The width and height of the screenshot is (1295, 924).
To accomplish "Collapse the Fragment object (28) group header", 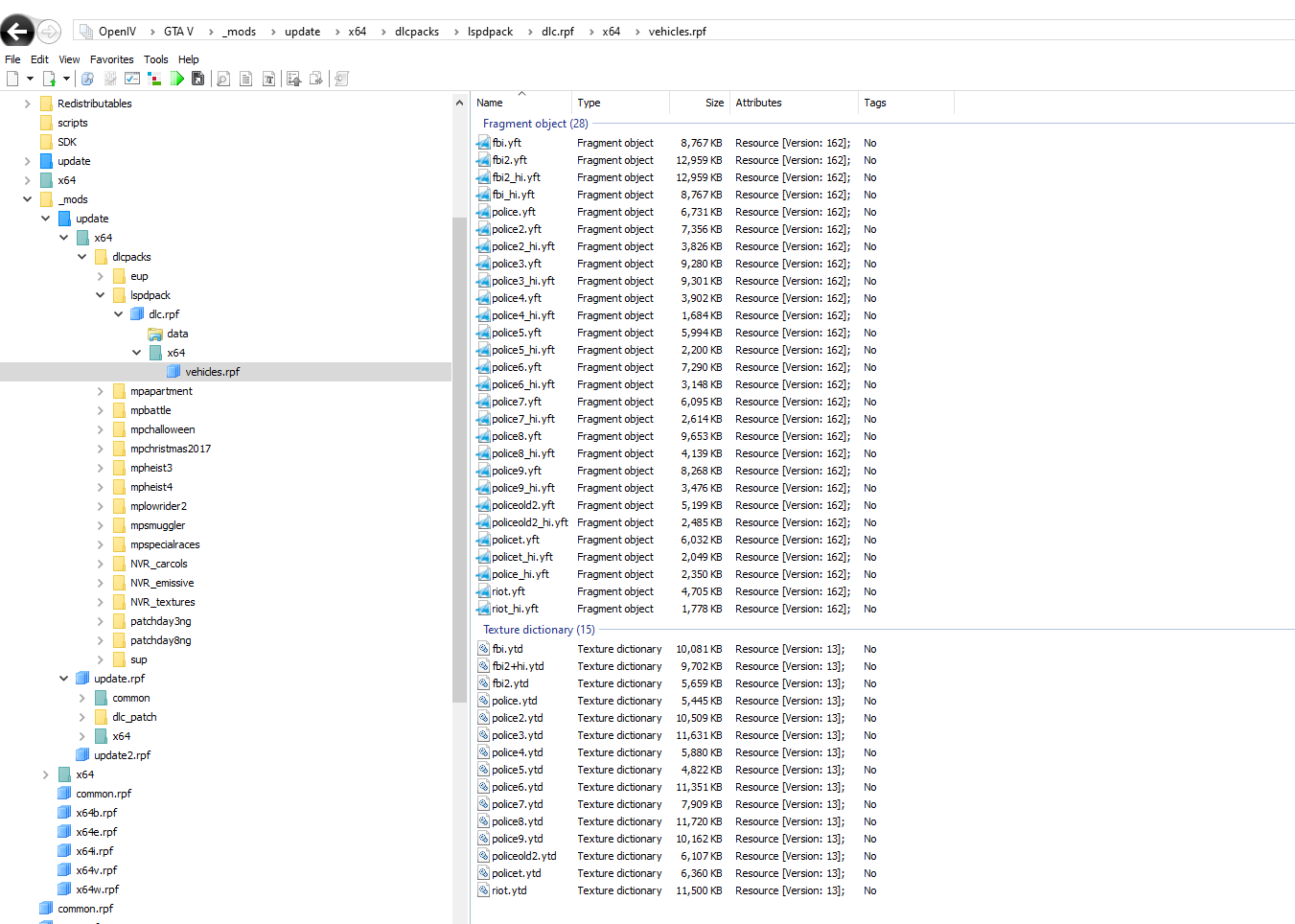I will tap(536, 124).
